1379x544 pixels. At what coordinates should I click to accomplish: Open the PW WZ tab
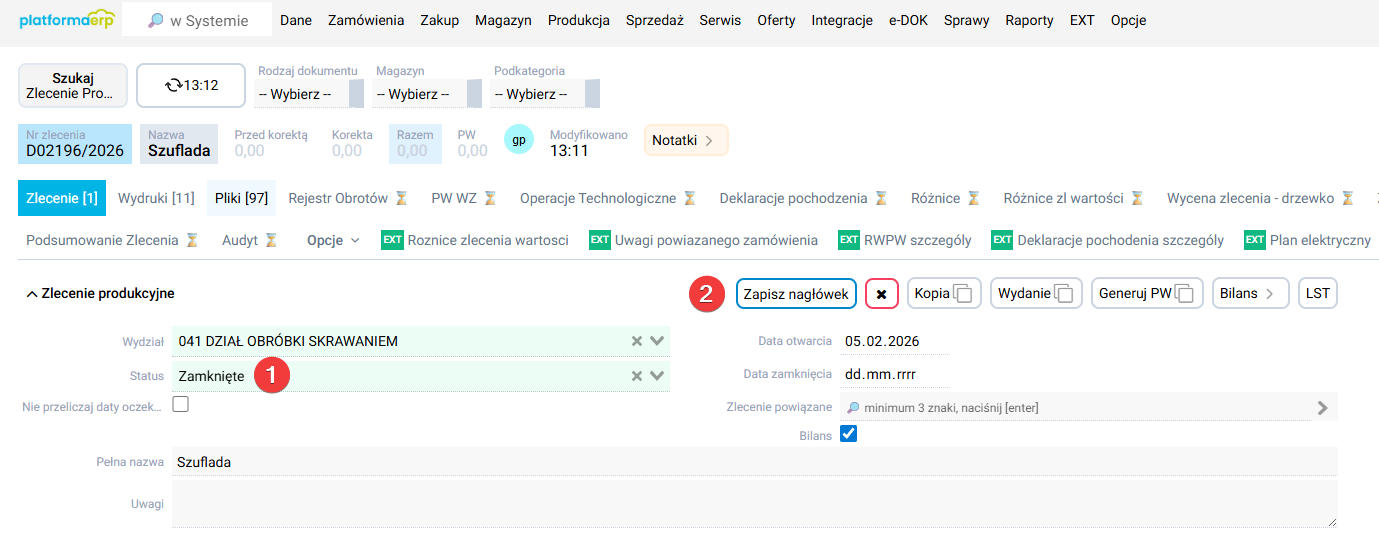(x=464, y=198)
